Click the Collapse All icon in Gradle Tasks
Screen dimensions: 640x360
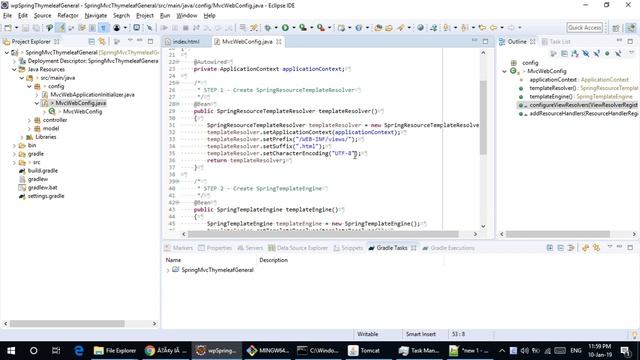pos(560,248)
